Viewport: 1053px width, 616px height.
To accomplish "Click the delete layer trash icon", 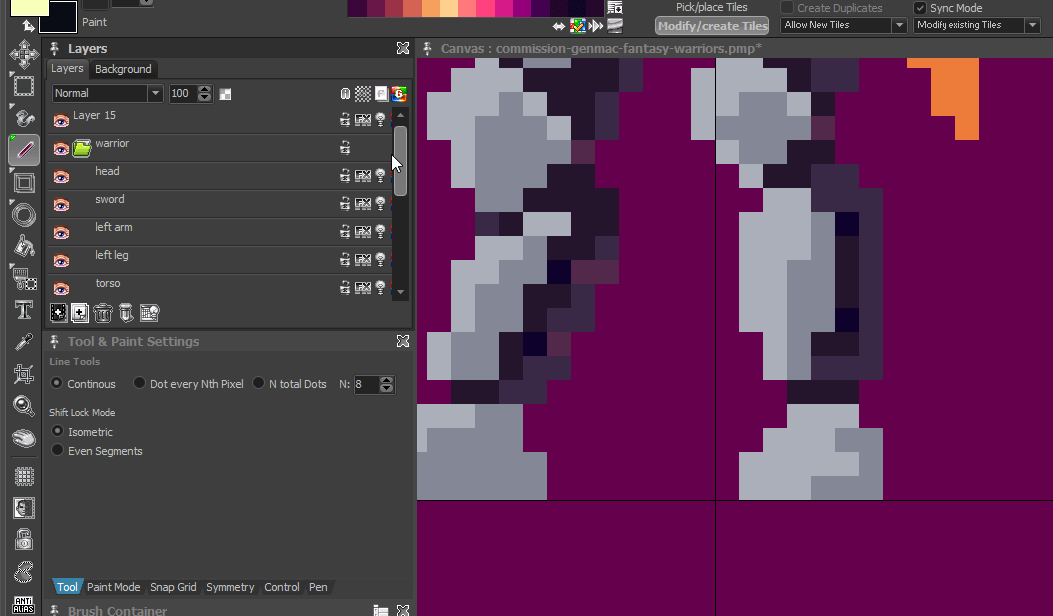I will 102,313.
